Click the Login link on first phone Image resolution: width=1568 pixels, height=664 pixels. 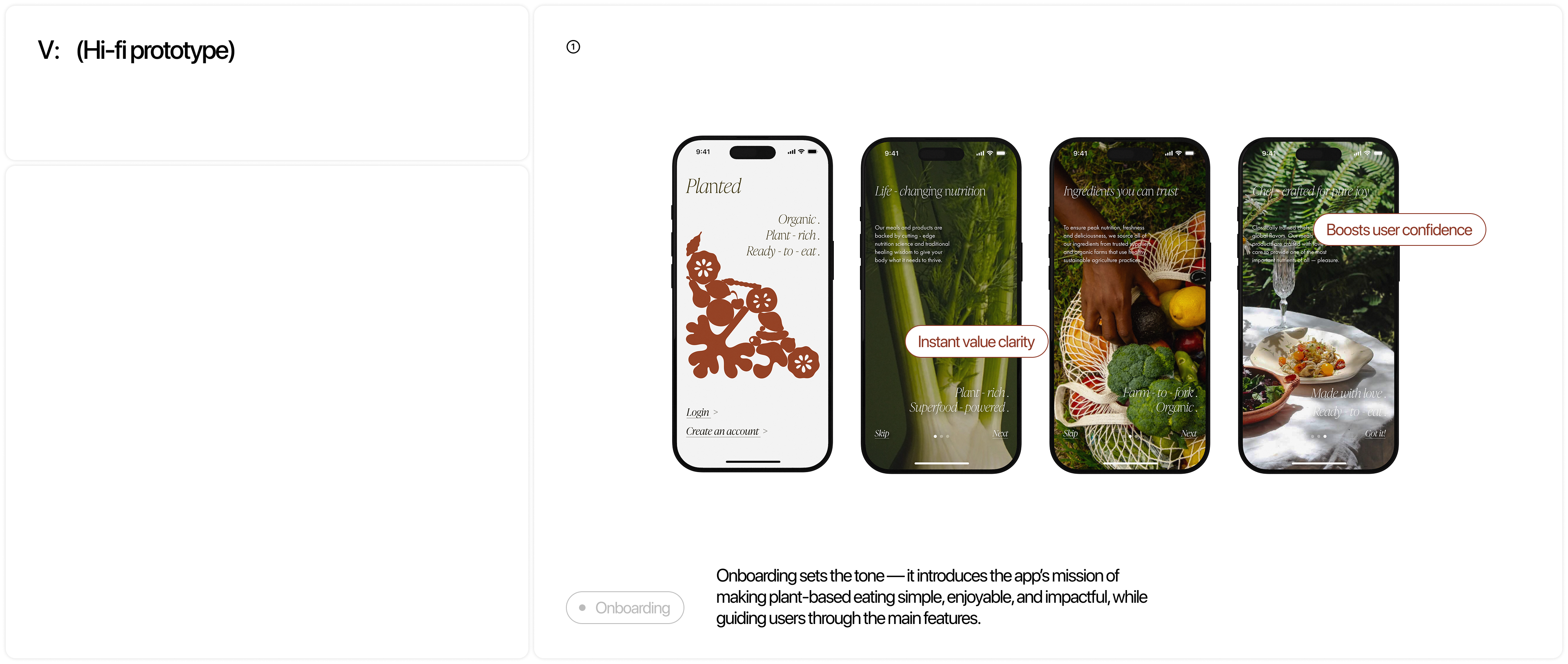coord(697,412)
